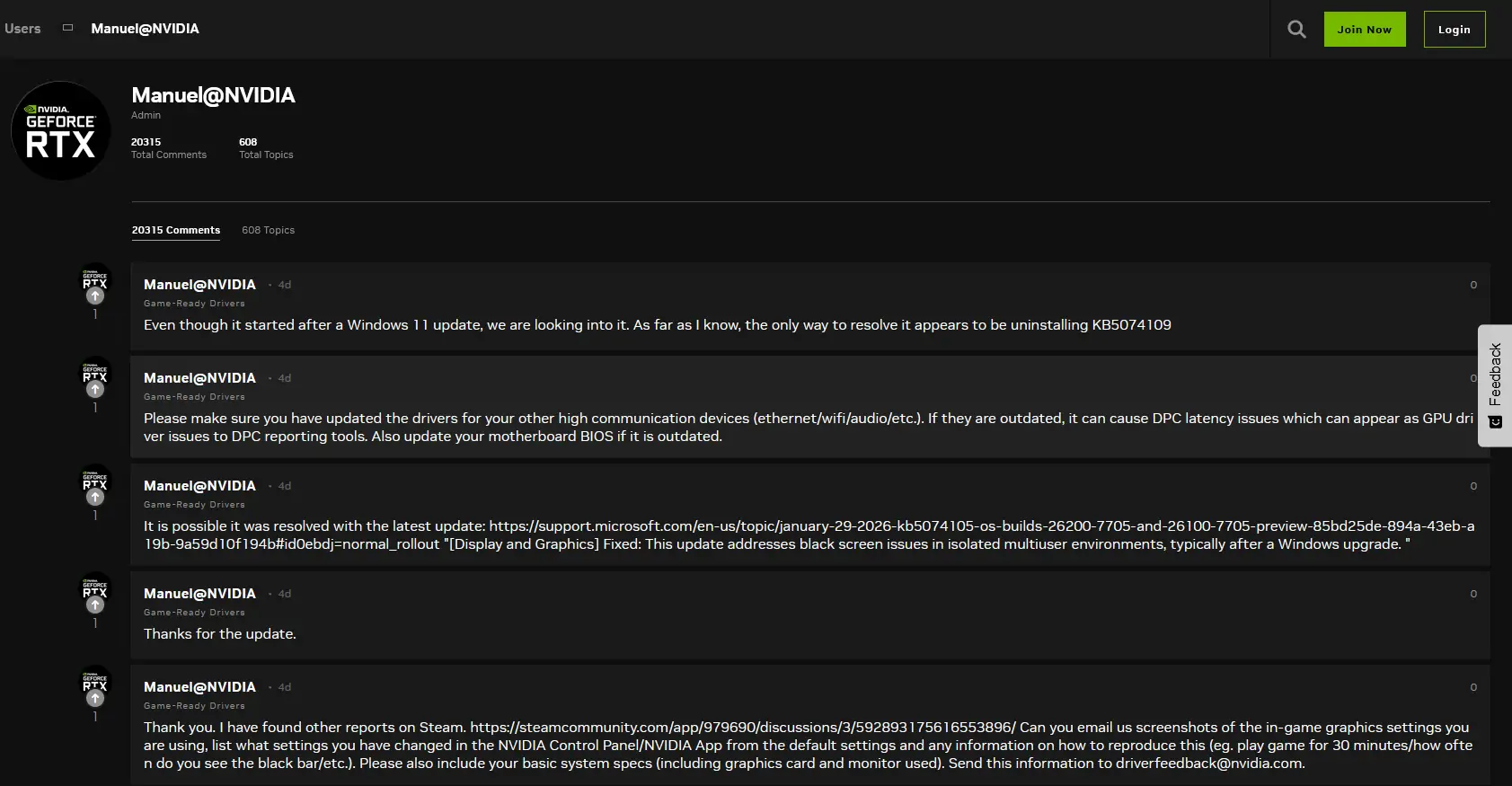Click the large GeForce RTX profile avatar
This screenshot has width=1512, height=786.
click(61, 131)
